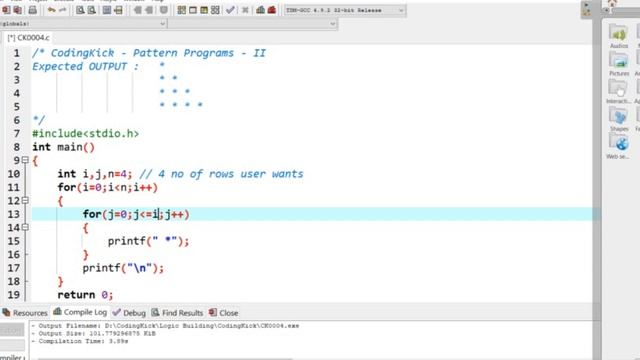Switch to the Debug tab
The height and width of the screenshot is (360, 640).
point(129,313)
